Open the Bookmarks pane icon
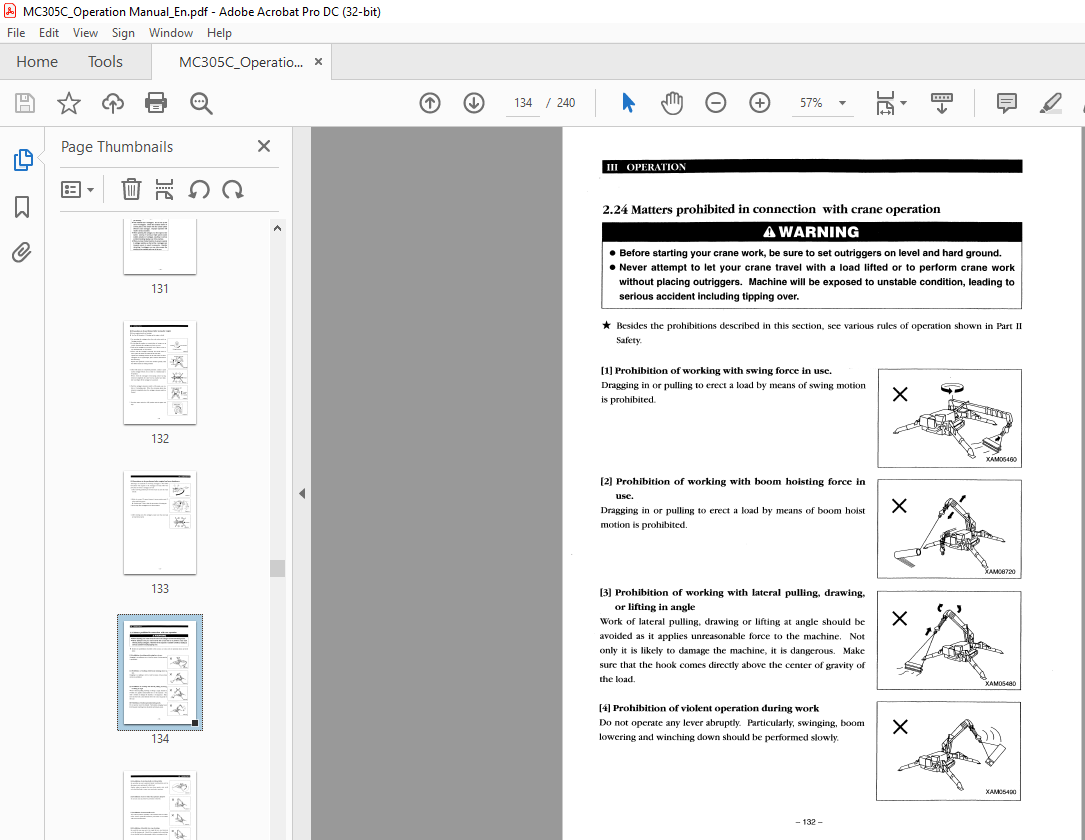The height and width of the screenshot is (840, 1085). (22, 206)
